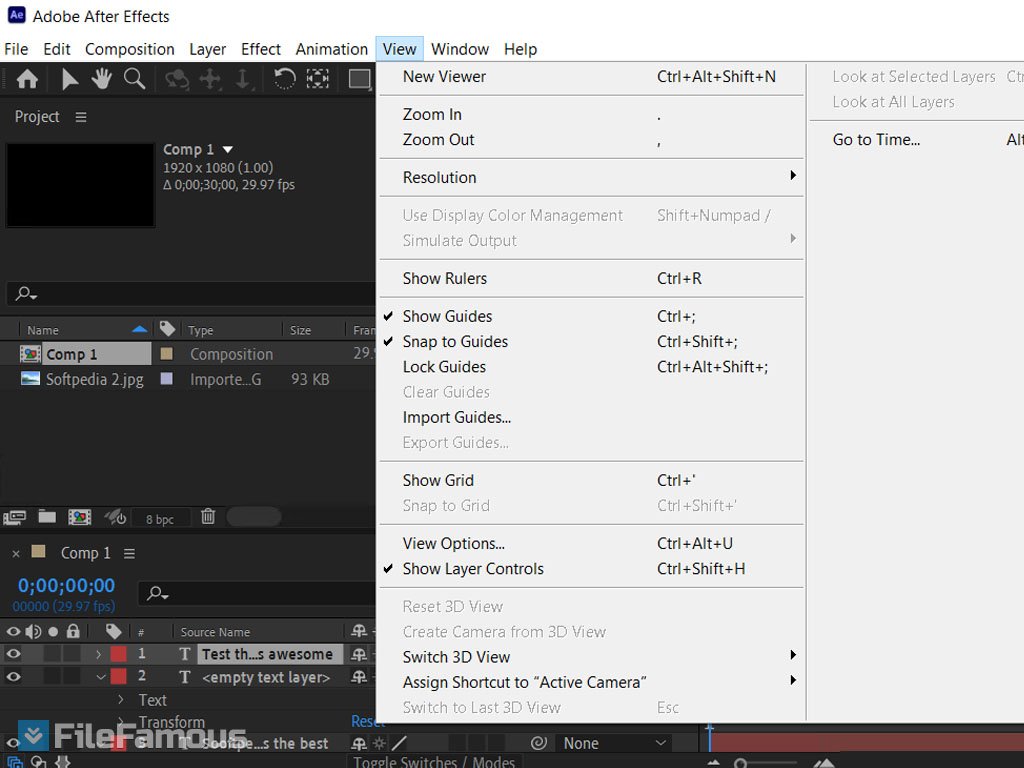
Task: Click the label tag header in timeline
Action: coord(113,631)
